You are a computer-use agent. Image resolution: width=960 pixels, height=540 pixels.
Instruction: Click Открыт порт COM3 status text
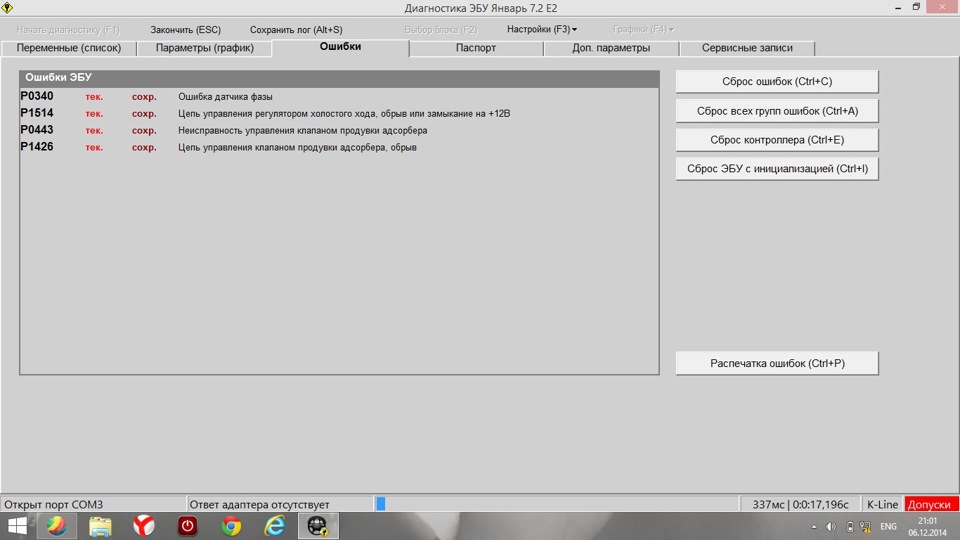coord(53,504)
